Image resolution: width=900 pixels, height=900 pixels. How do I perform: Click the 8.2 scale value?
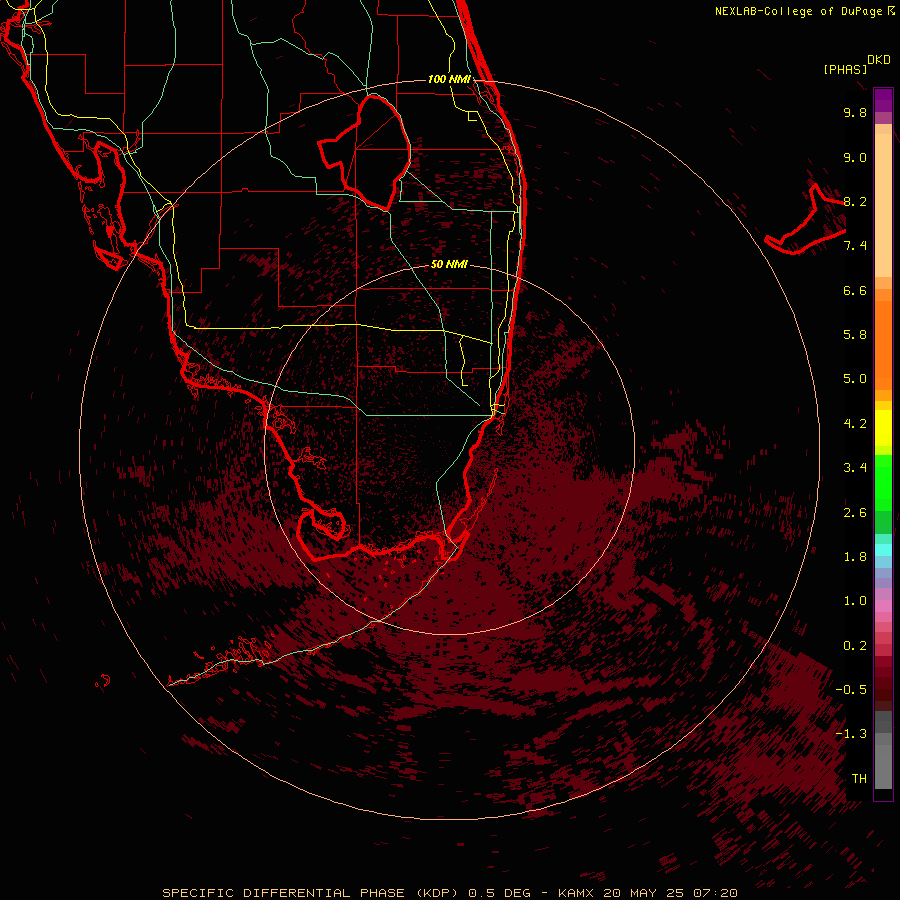point(855,201)
